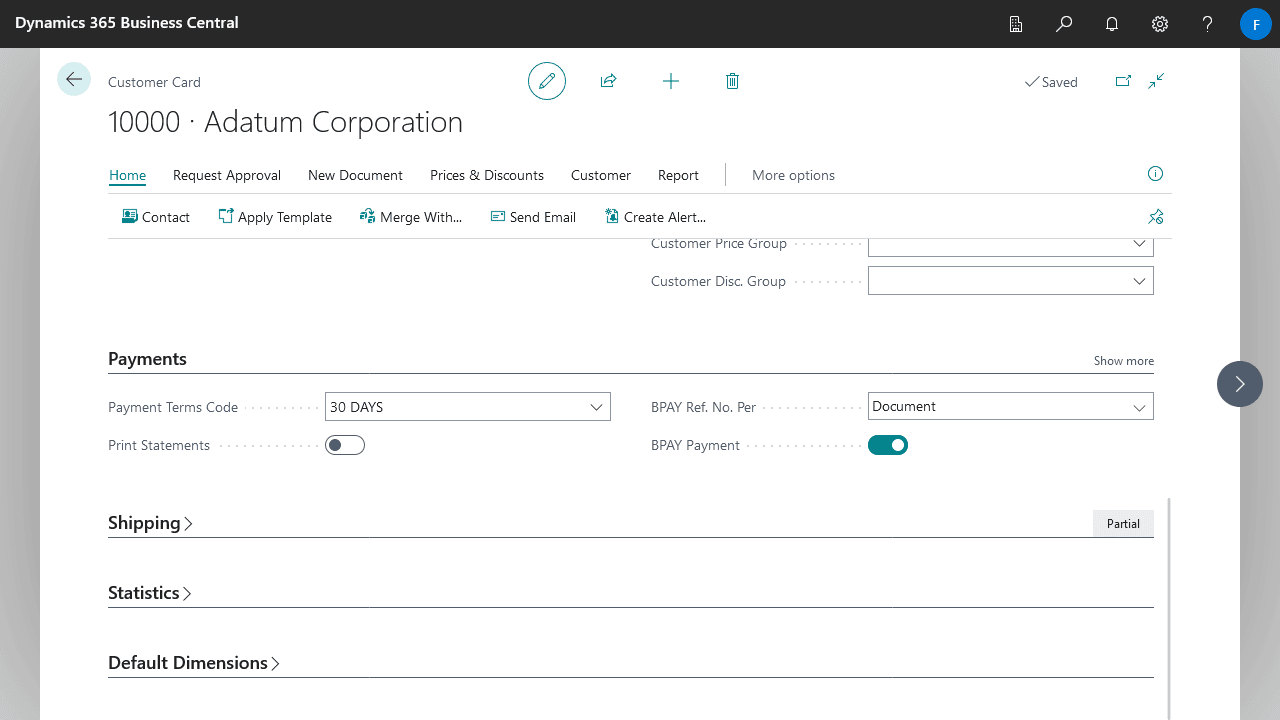
Task: Click Show more in Payments
Action: 1124,361
